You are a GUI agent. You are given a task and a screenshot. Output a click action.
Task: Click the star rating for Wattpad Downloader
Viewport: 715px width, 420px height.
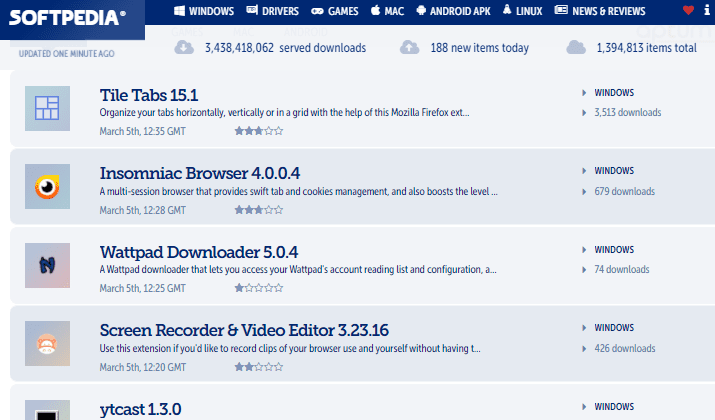[x=259, y=288]
